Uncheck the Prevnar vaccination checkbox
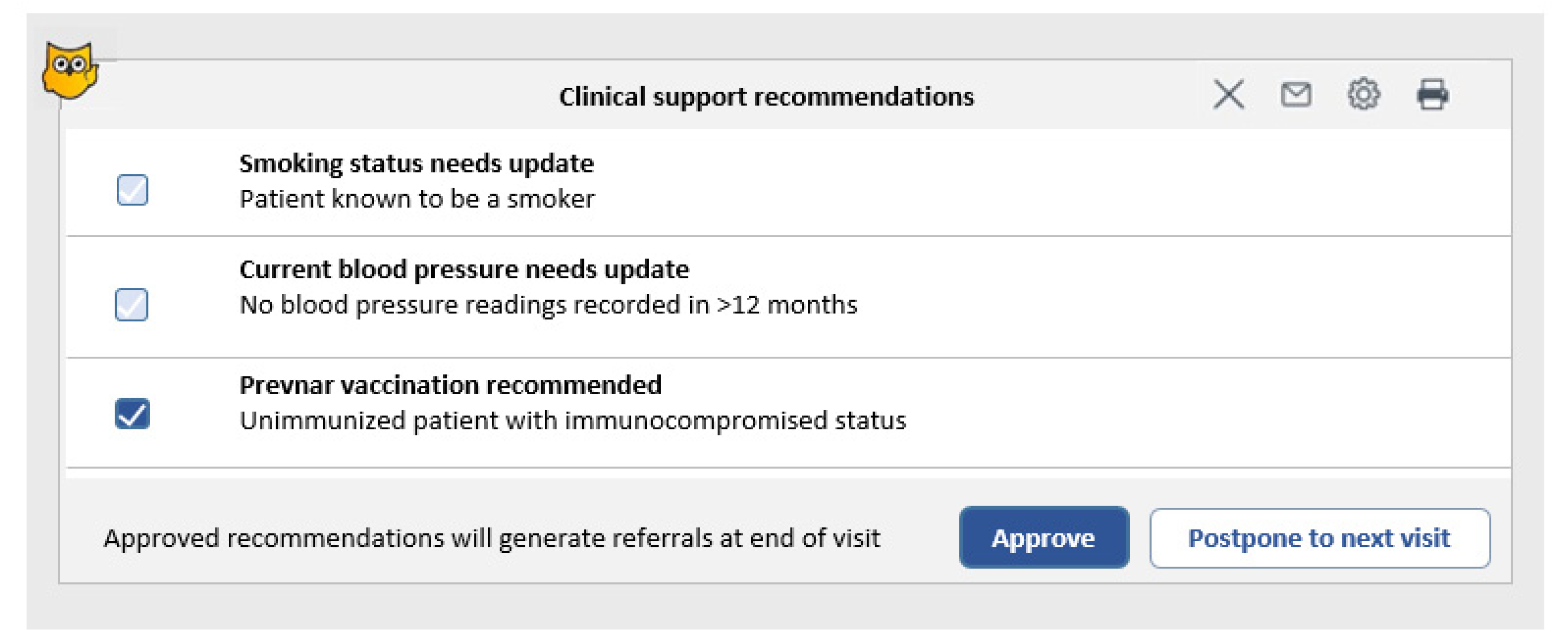 [x=132, y=414]
